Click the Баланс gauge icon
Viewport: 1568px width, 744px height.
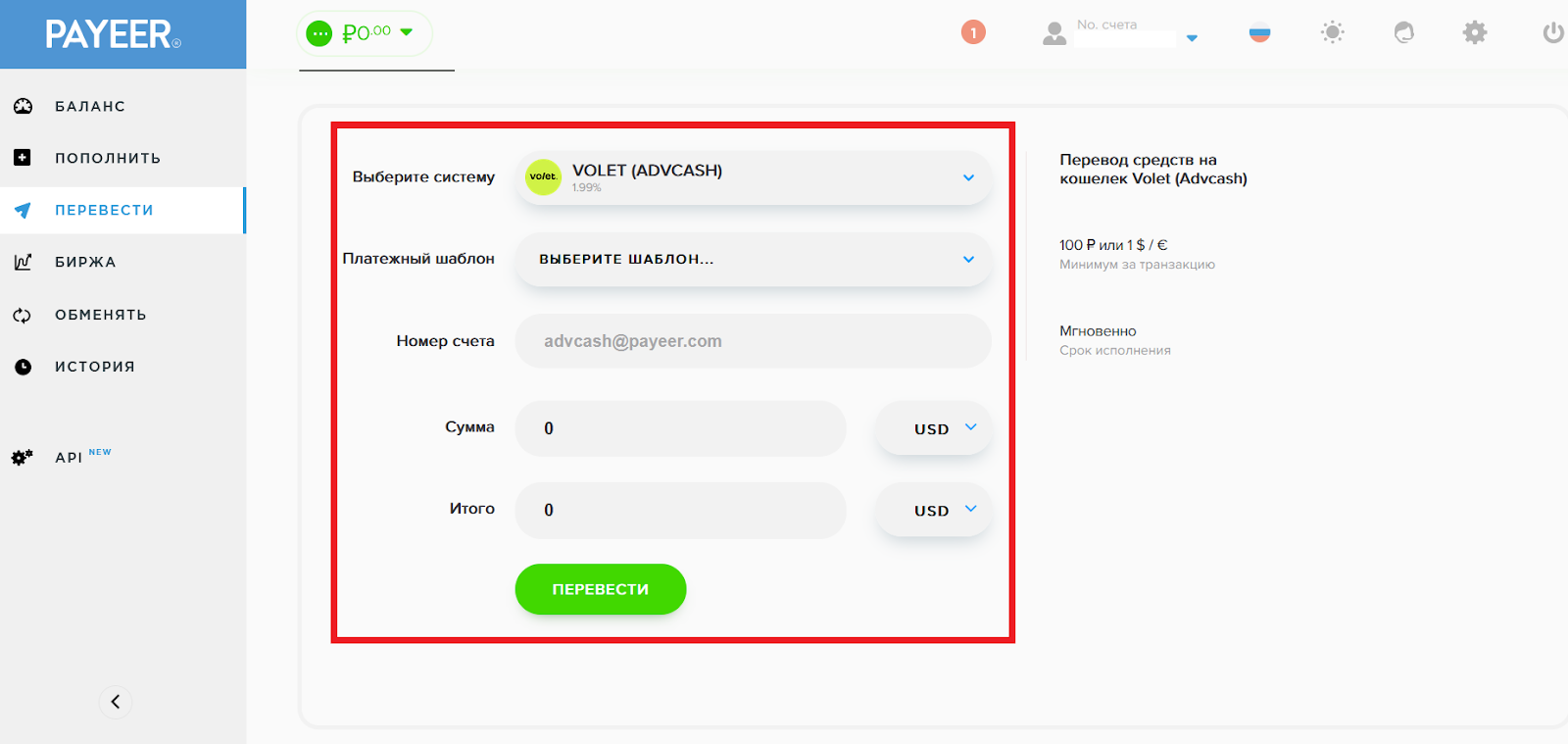[x=23, y=106]
